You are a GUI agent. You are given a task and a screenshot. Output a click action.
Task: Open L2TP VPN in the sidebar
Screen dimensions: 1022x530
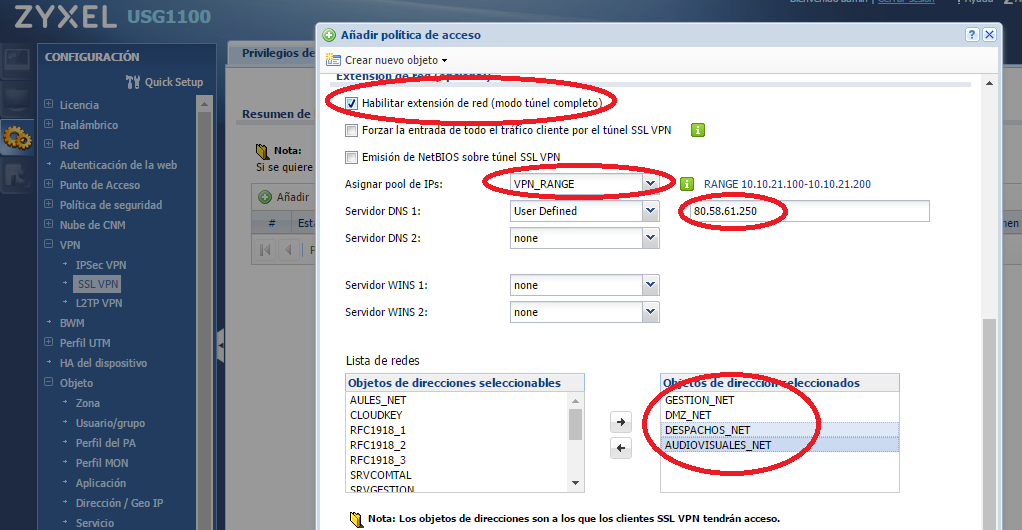pos(99,303)
